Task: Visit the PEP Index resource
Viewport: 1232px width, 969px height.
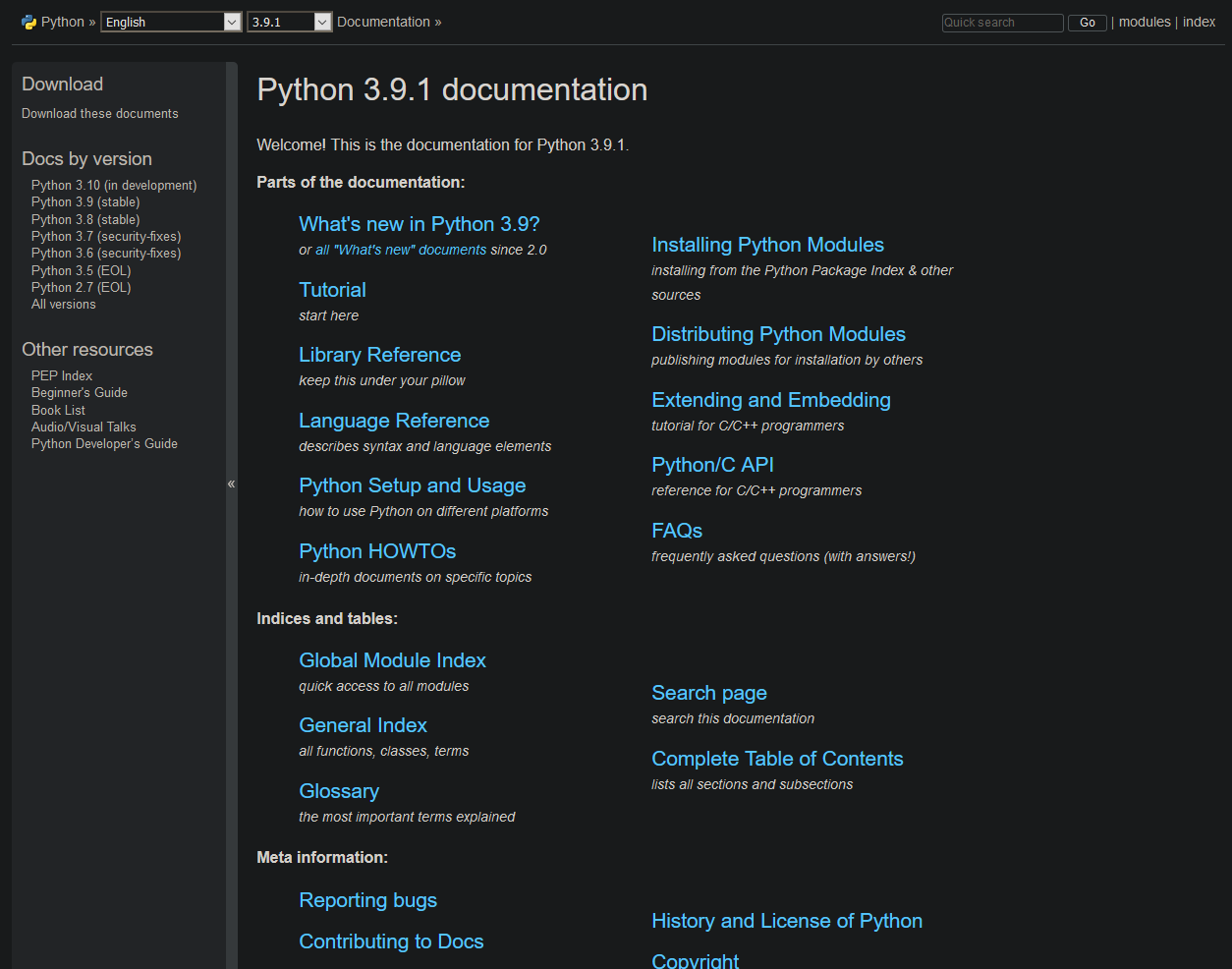Action: coord(61,375)
